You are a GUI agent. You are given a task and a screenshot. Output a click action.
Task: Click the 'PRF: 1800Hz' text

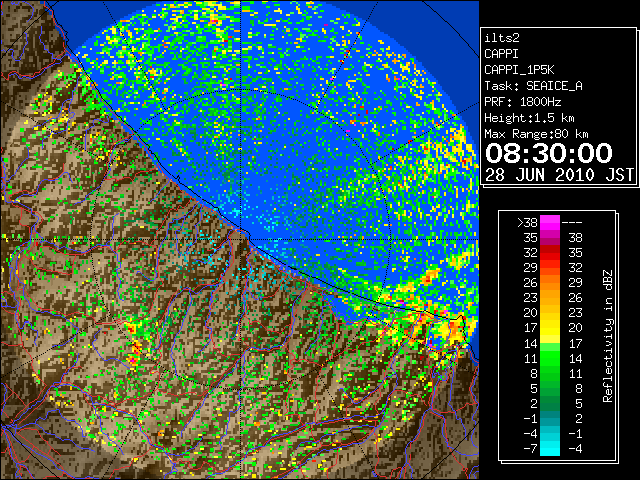pos(522,102)
